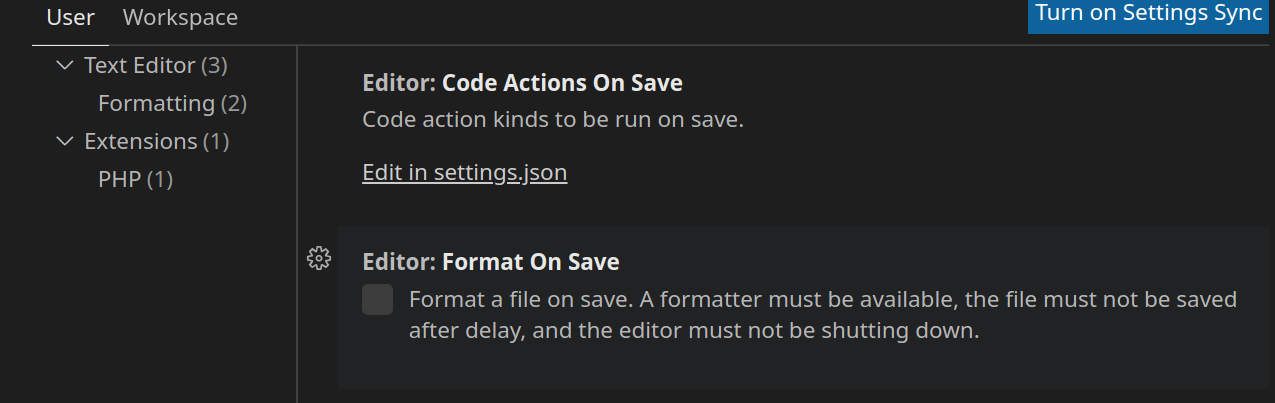Image resolution: width=1275 pixels, height=403 pixels.
Task: Collapse the Extensions section chevron
Action: click(x=66, y=141)
